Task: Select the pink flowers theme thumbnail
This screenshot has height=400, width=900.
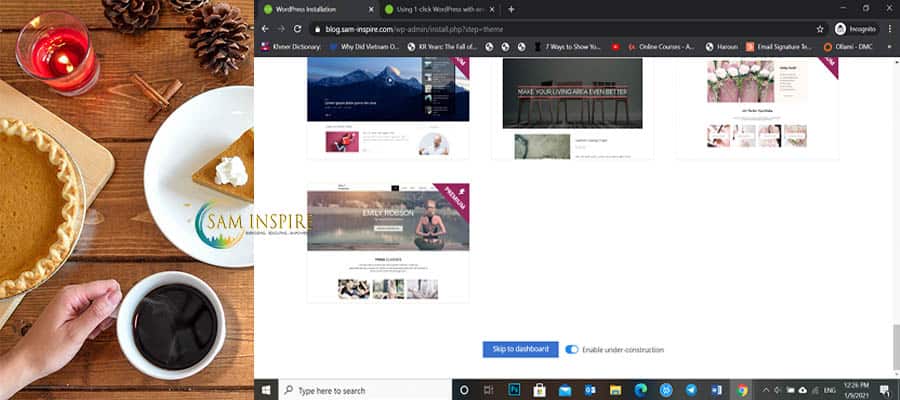Action: point(758,108)
